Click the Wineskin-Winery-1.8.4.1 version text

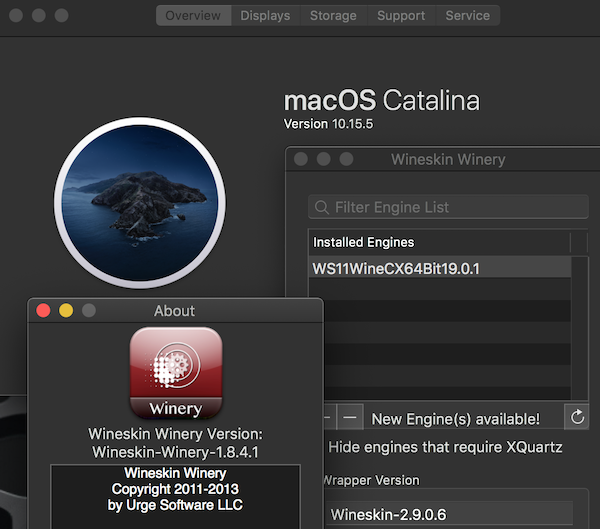[x=175, y=452]
